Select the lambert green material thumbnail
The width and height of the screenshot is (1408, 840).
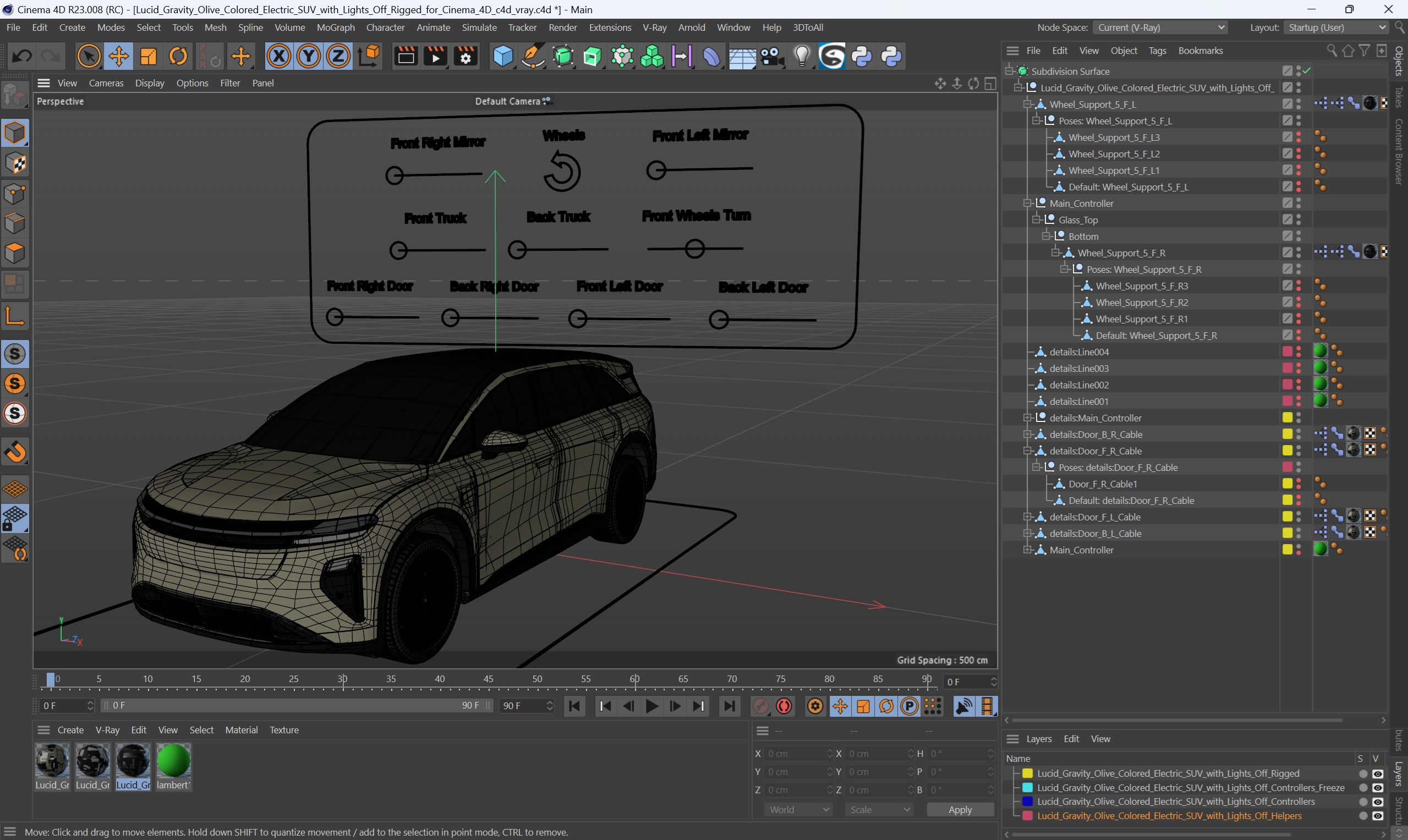(173, 760)
